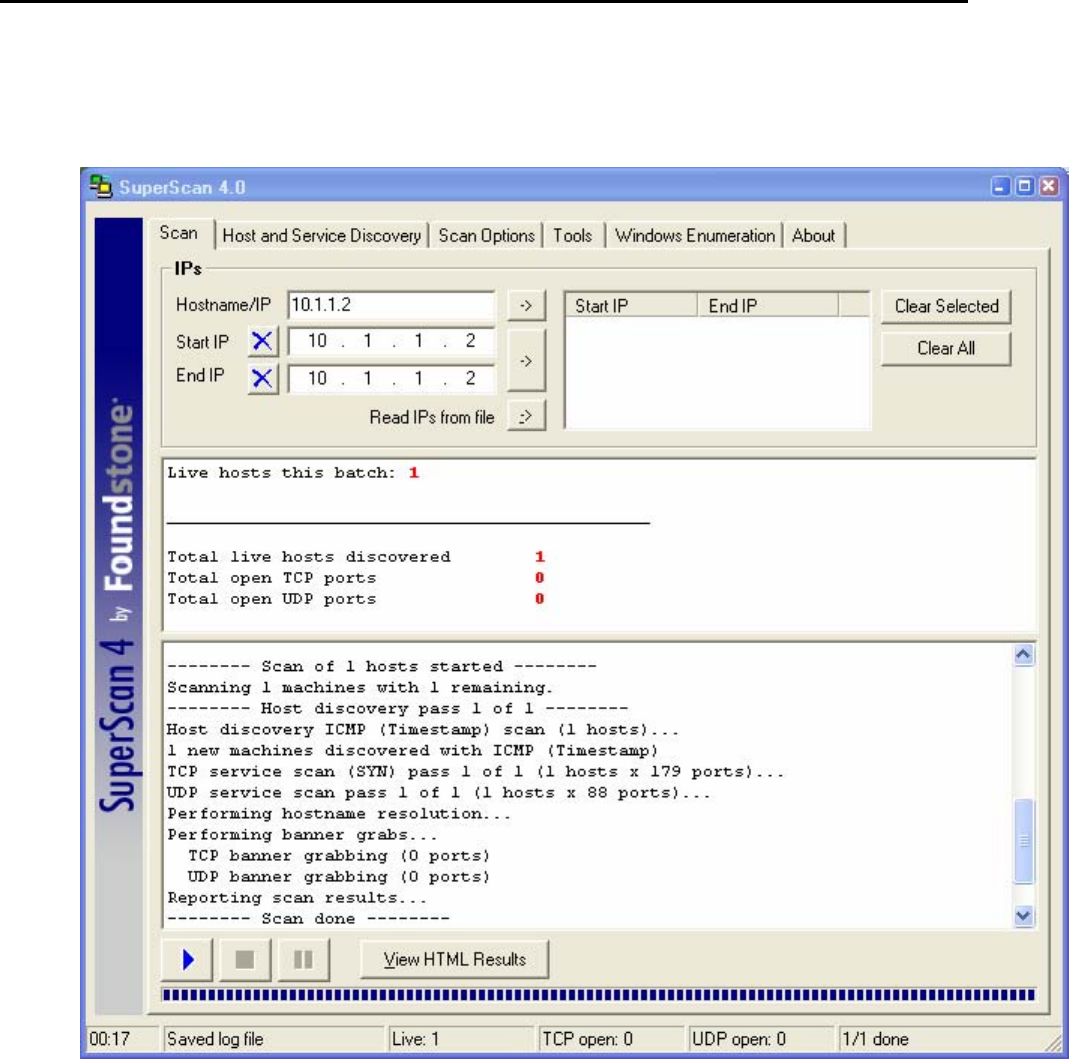Click 'Performing hostname resolution...' log line

[x=339, y=814]
